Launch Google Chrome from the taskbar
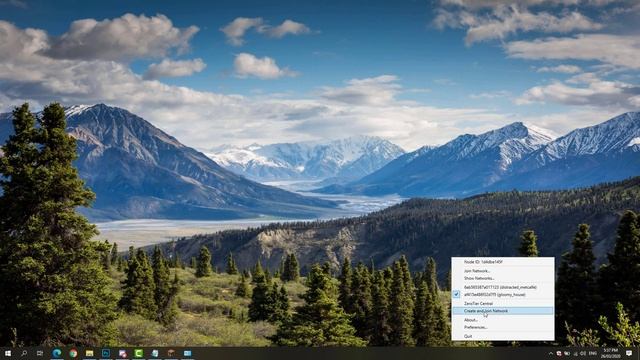This screenshot has height=360, width=640. pyautogui.click(x=73, y=353)
